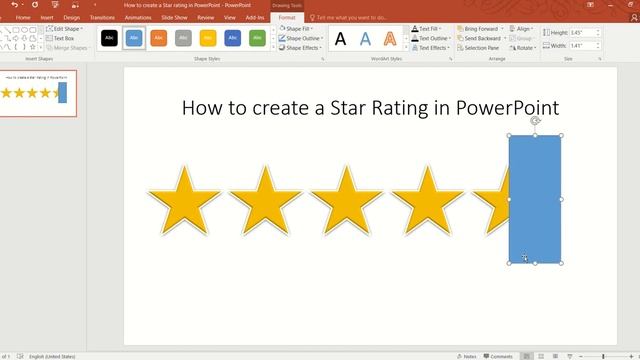Click the rotation handle of rectangle
The image size is (640, 360).
535,120
